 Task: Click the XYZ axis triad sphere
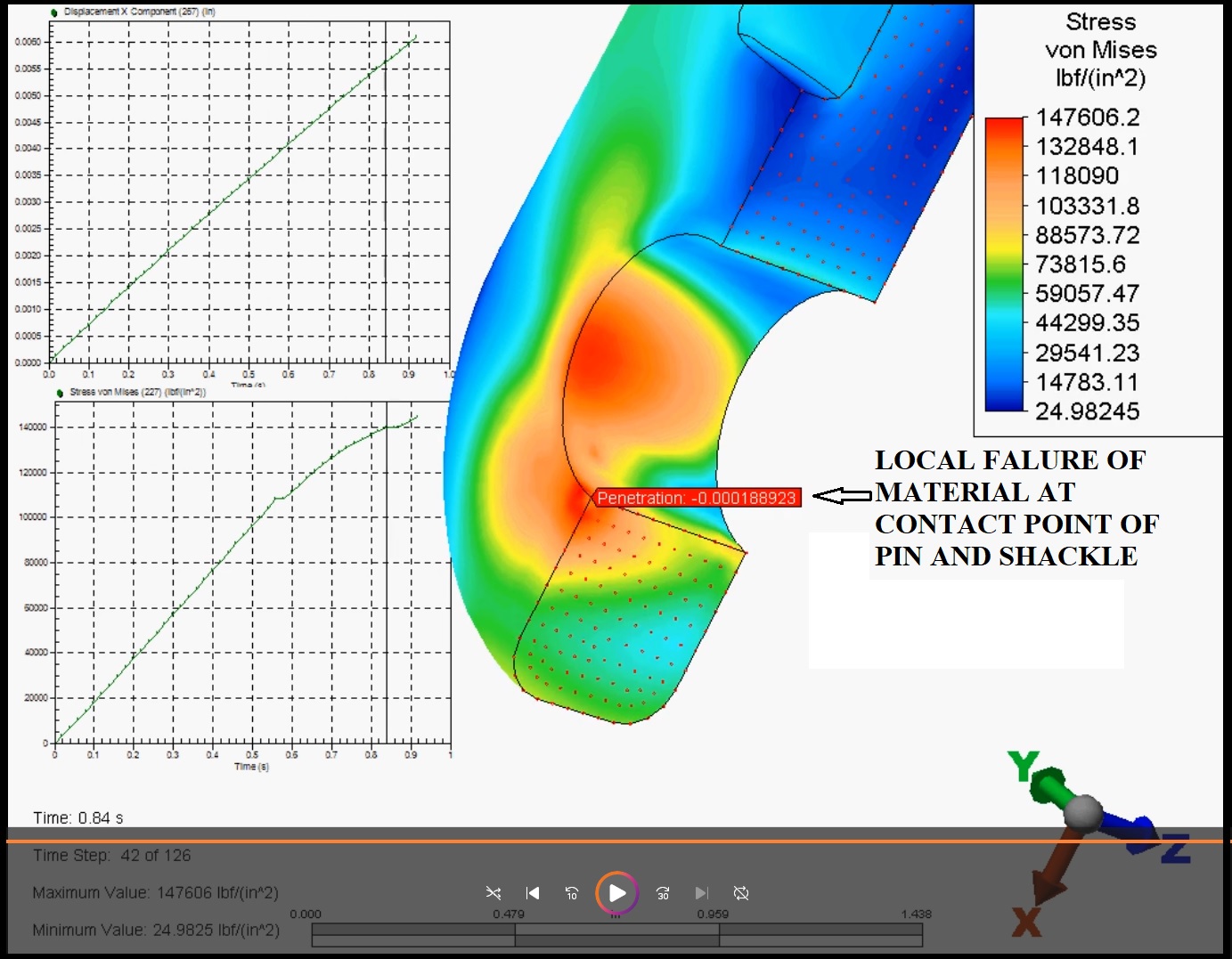tap(1084, 812)
